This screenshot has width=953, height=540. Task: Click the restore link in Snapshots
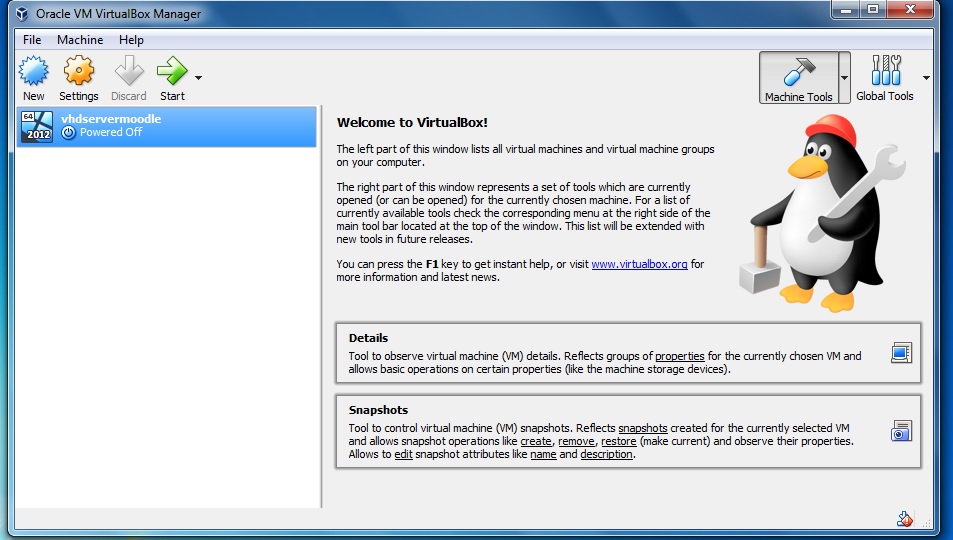coord(619,441)
